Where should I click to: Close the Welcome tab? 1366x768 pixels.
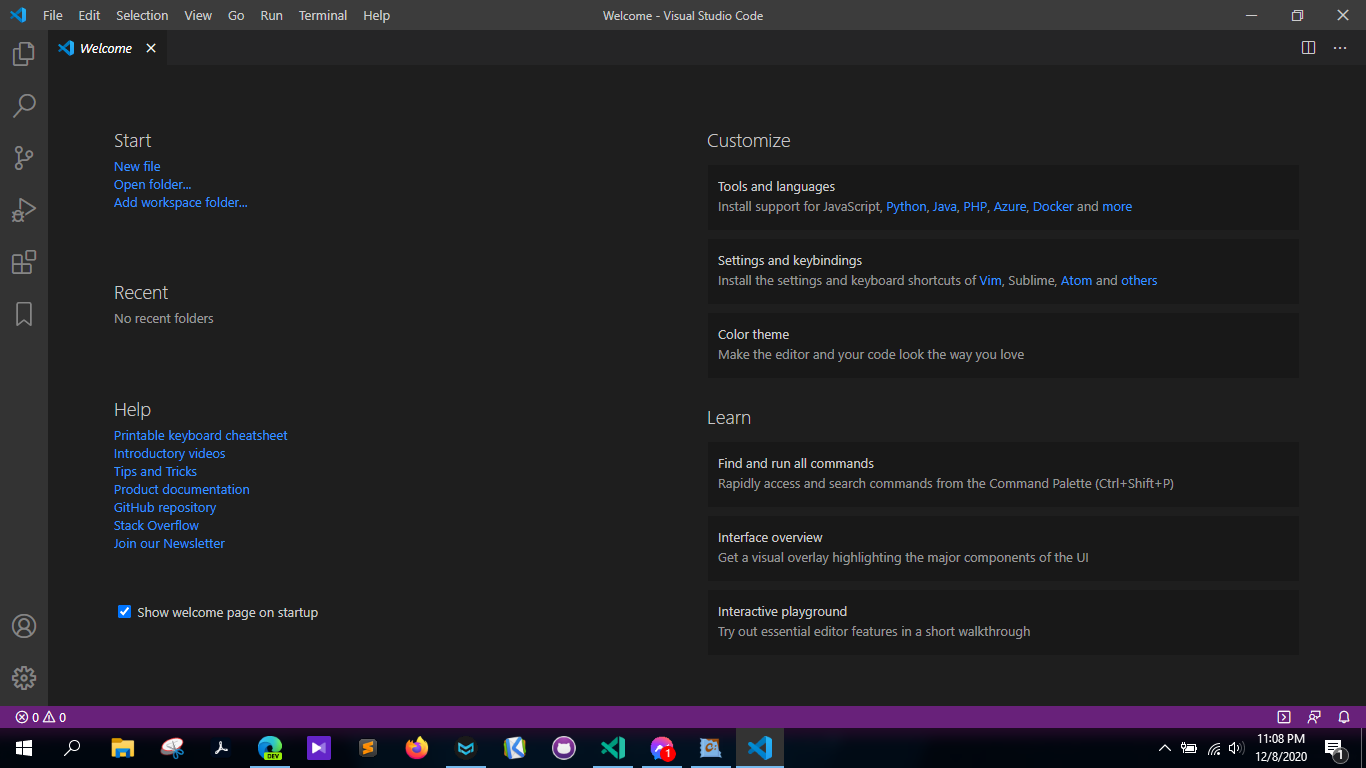click(151, 48)
